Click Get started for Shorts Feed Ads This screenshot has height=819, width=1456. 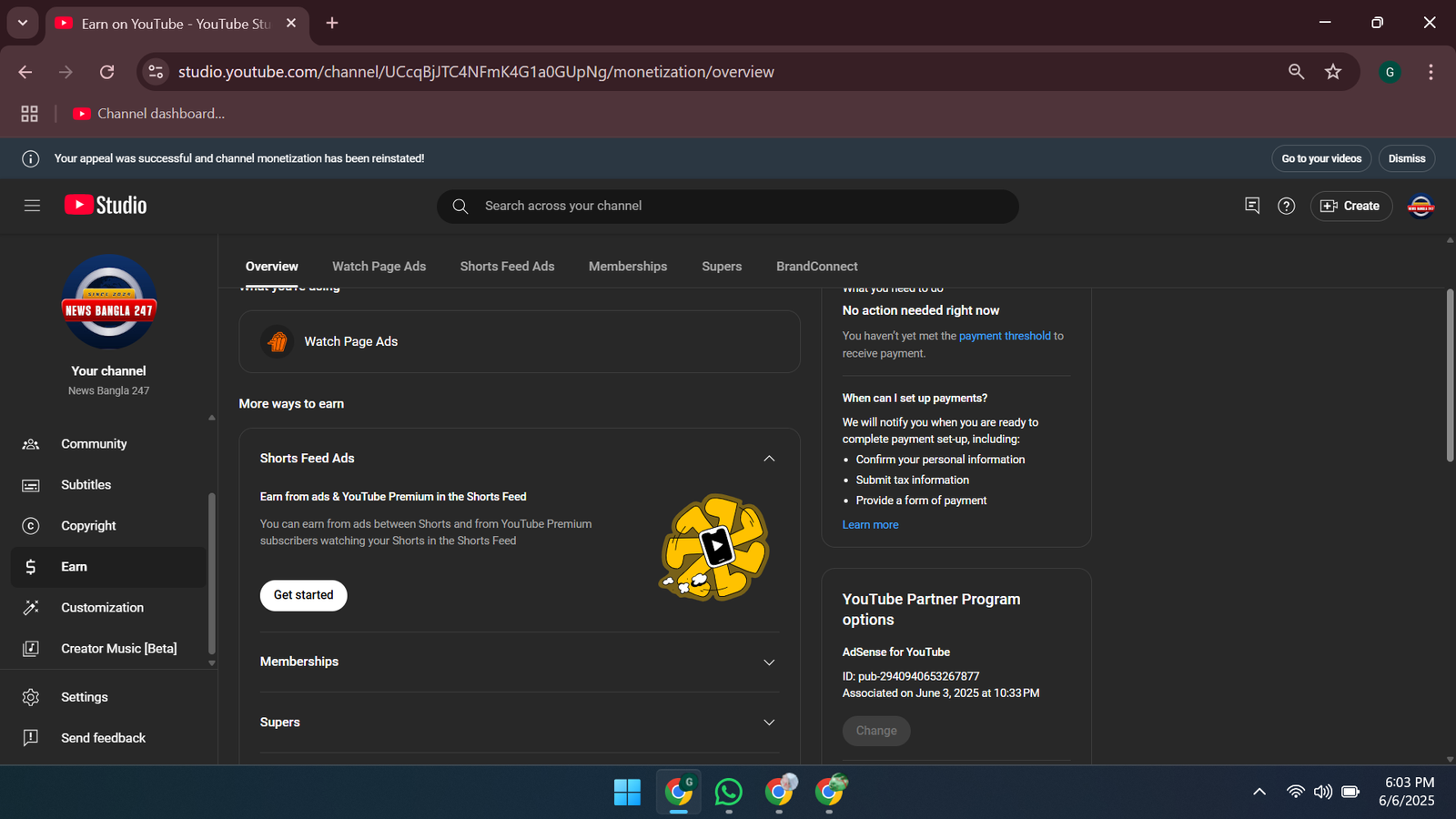click(304, 595)
